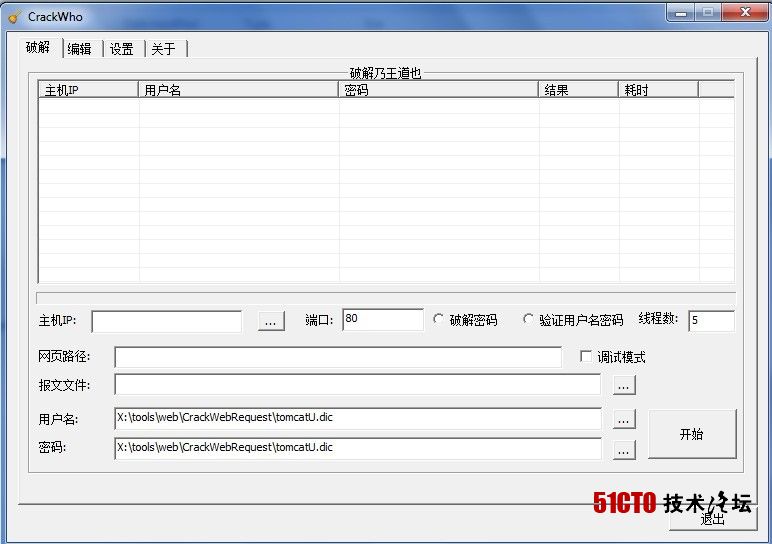Browse for the 报文文件 file

tap(624, 385)
